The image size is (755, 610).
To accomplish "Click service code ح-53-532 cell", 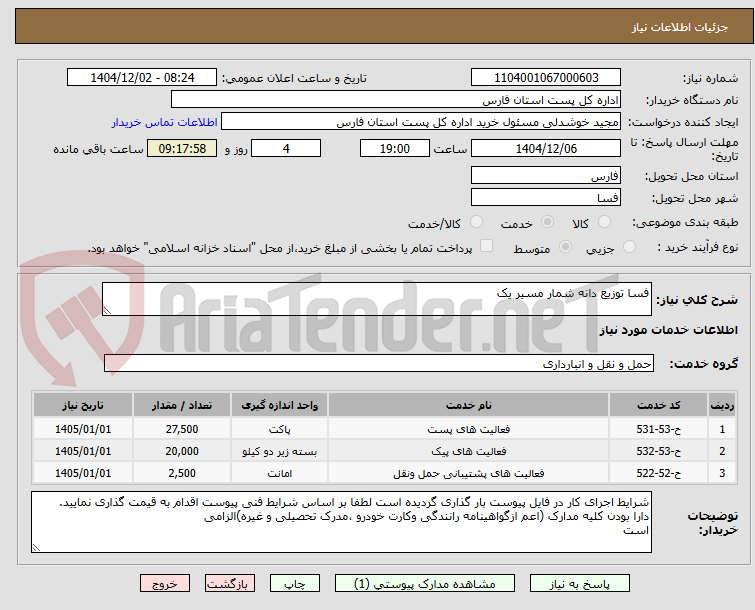I will pos(658,451).
